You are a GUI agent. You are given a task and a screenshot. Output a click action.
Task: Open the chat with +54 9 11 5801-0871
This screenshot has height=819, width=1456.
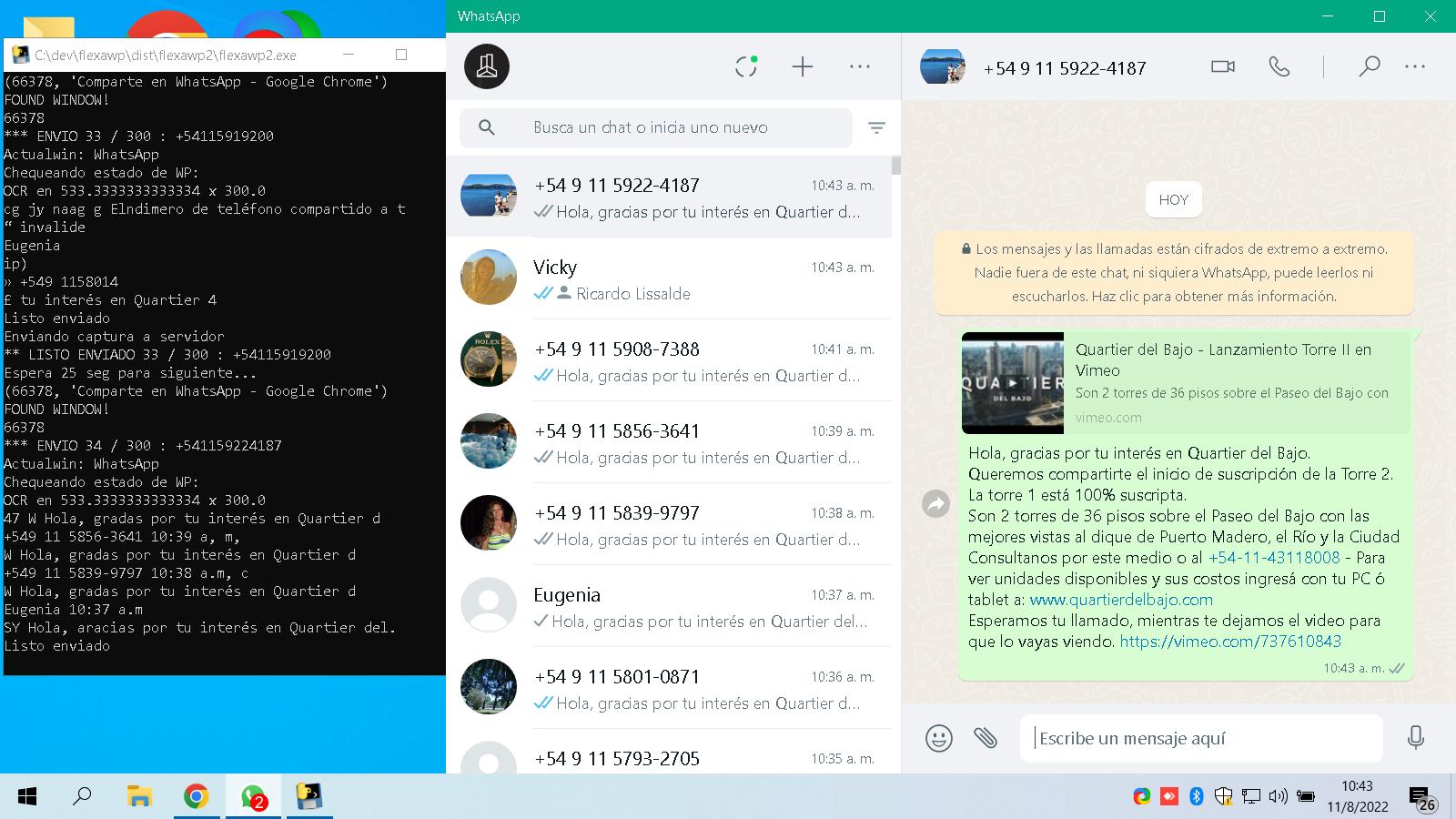(669, 688)
